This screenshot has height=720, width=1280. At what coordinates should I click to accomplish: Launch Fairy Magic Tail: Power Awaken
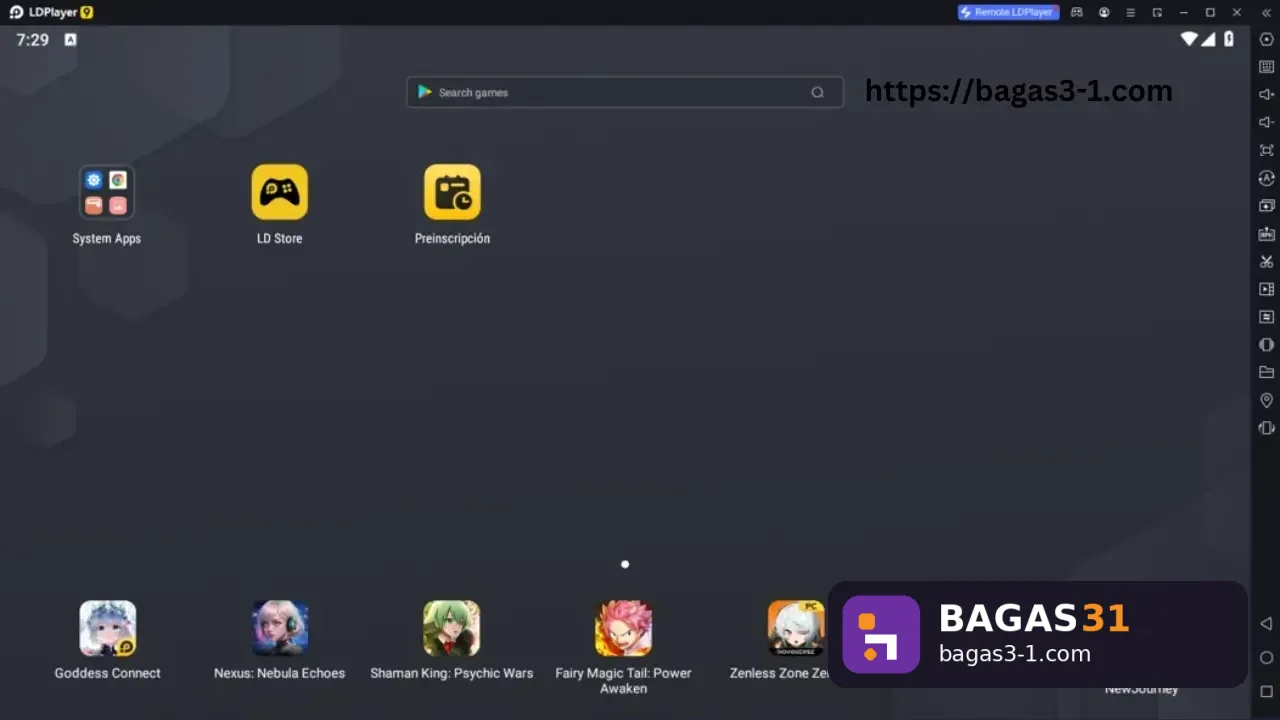(624, 628)
